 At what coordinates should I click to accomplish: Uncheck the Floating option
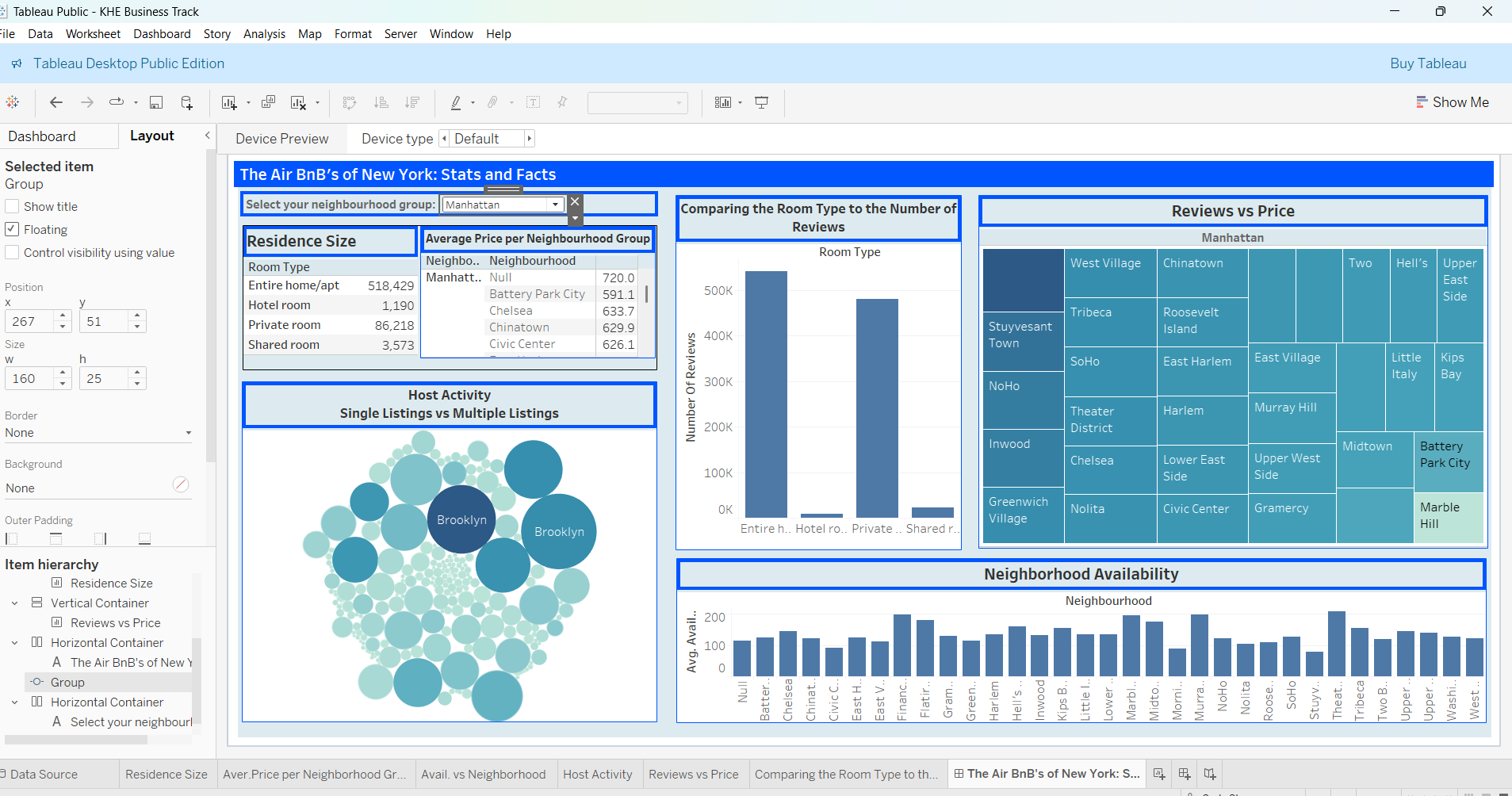(12, 229)
